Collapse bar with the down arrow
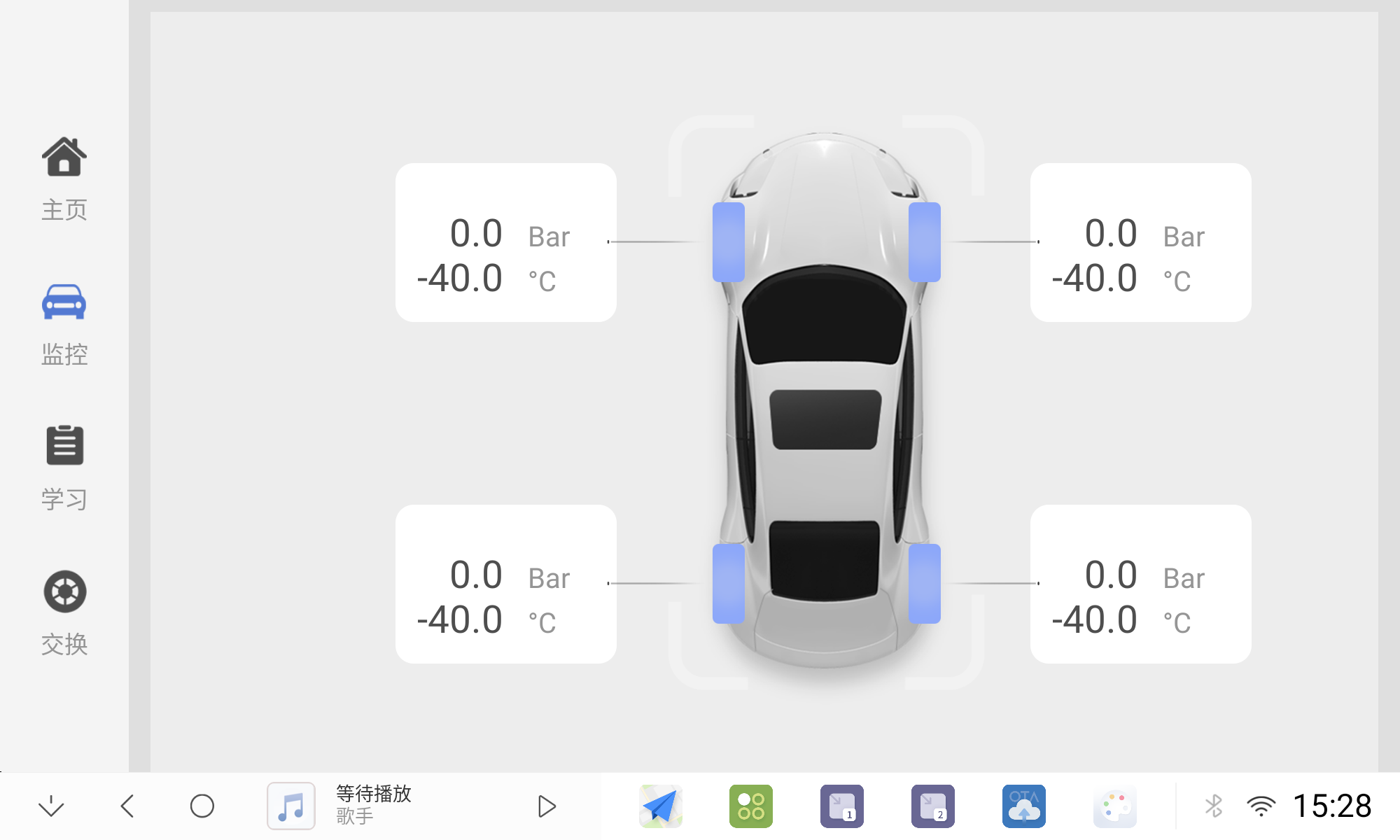 tap(51, 806)
